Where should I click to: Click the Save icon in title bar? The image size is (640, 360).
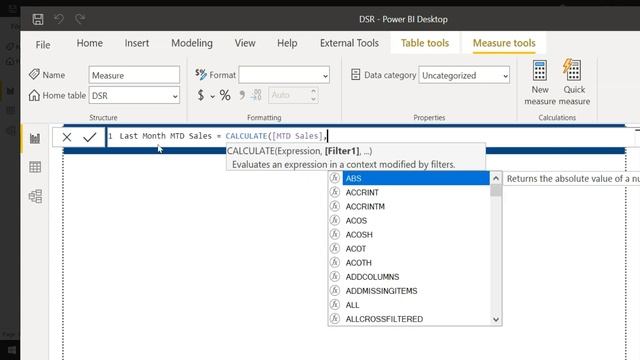[x=38, y=19]
